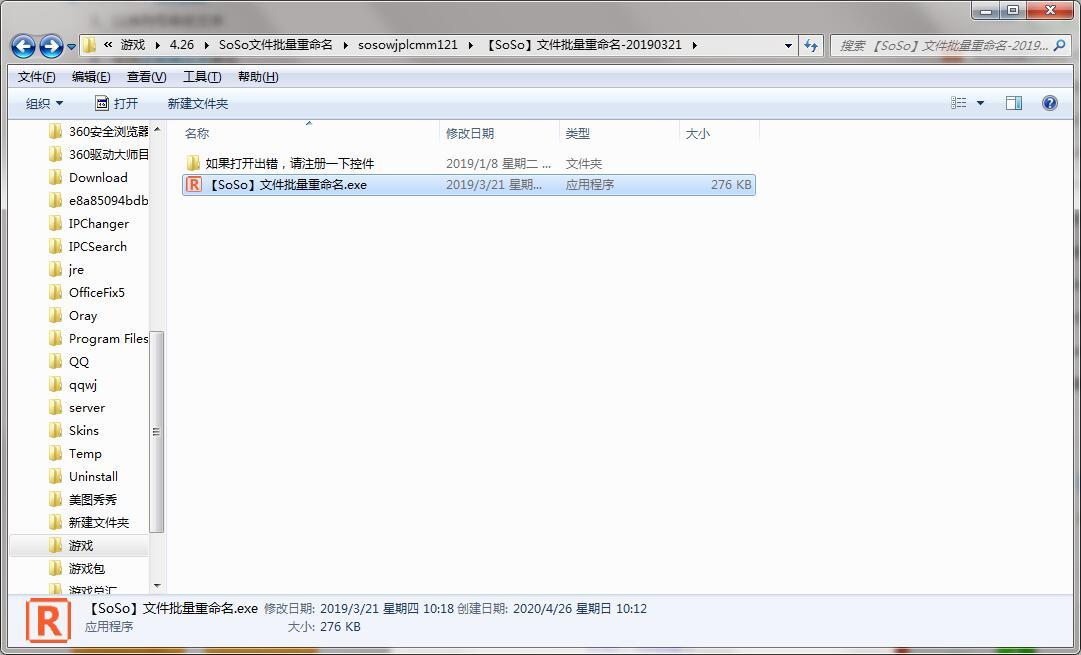The height and width of the screenshot is (655, 1081).
Task: Expand arrow after sosowjplcmm121 breadcrumb
Action: (471, 46)
